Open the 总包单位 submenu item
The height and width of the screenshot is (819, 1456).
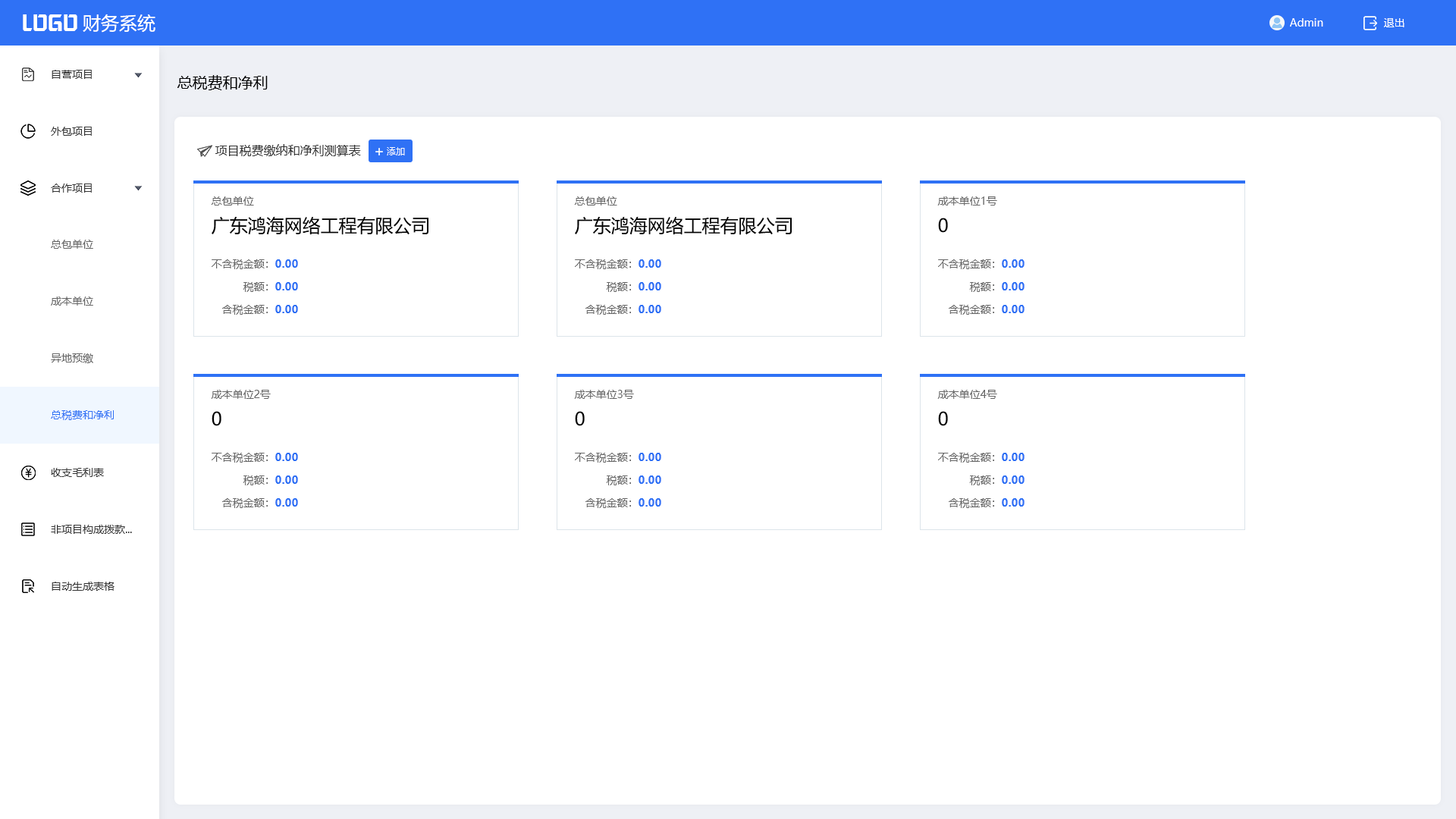[x=72, y=244]
